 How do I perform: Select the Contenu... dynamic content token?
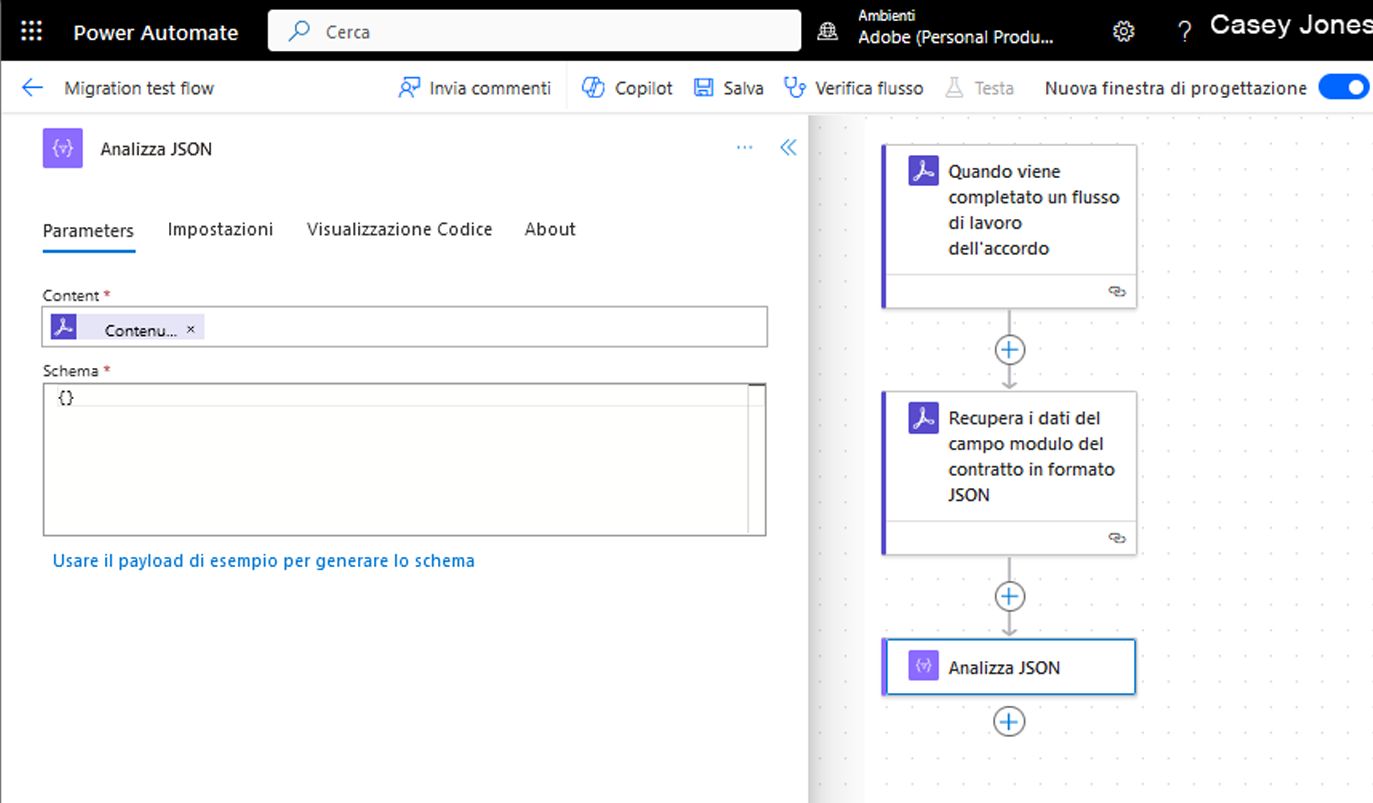(127, 328)
